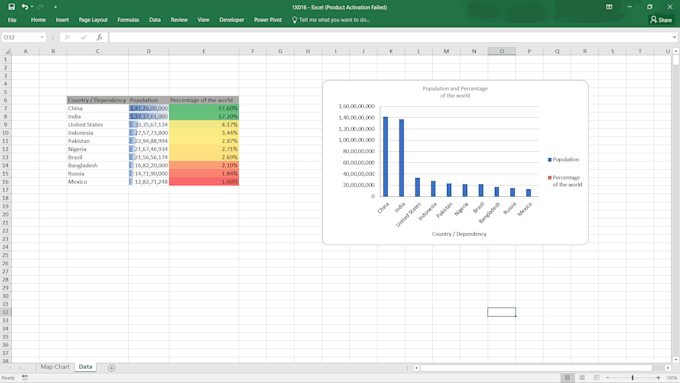
Task: Click the previous sheet navigation arrow
Action: click(10, 368)
